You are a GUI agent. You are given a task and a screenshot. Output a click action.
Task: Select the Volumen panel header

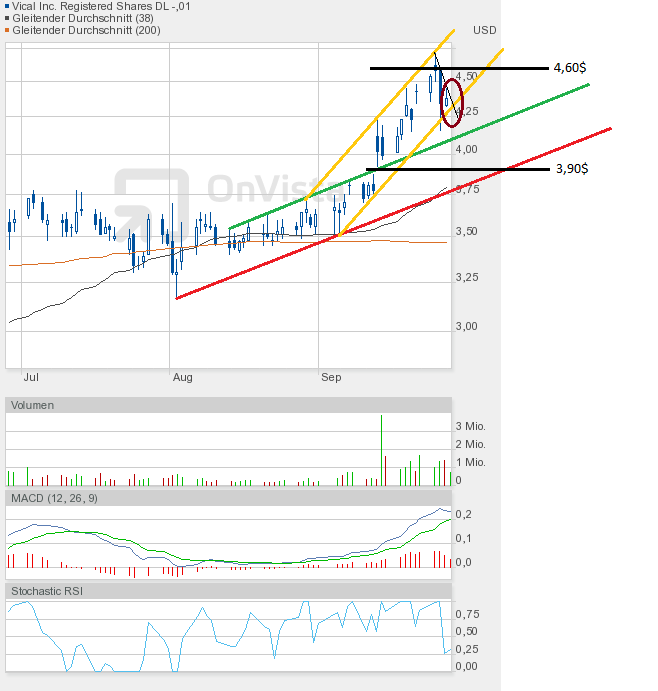(33, 405)
